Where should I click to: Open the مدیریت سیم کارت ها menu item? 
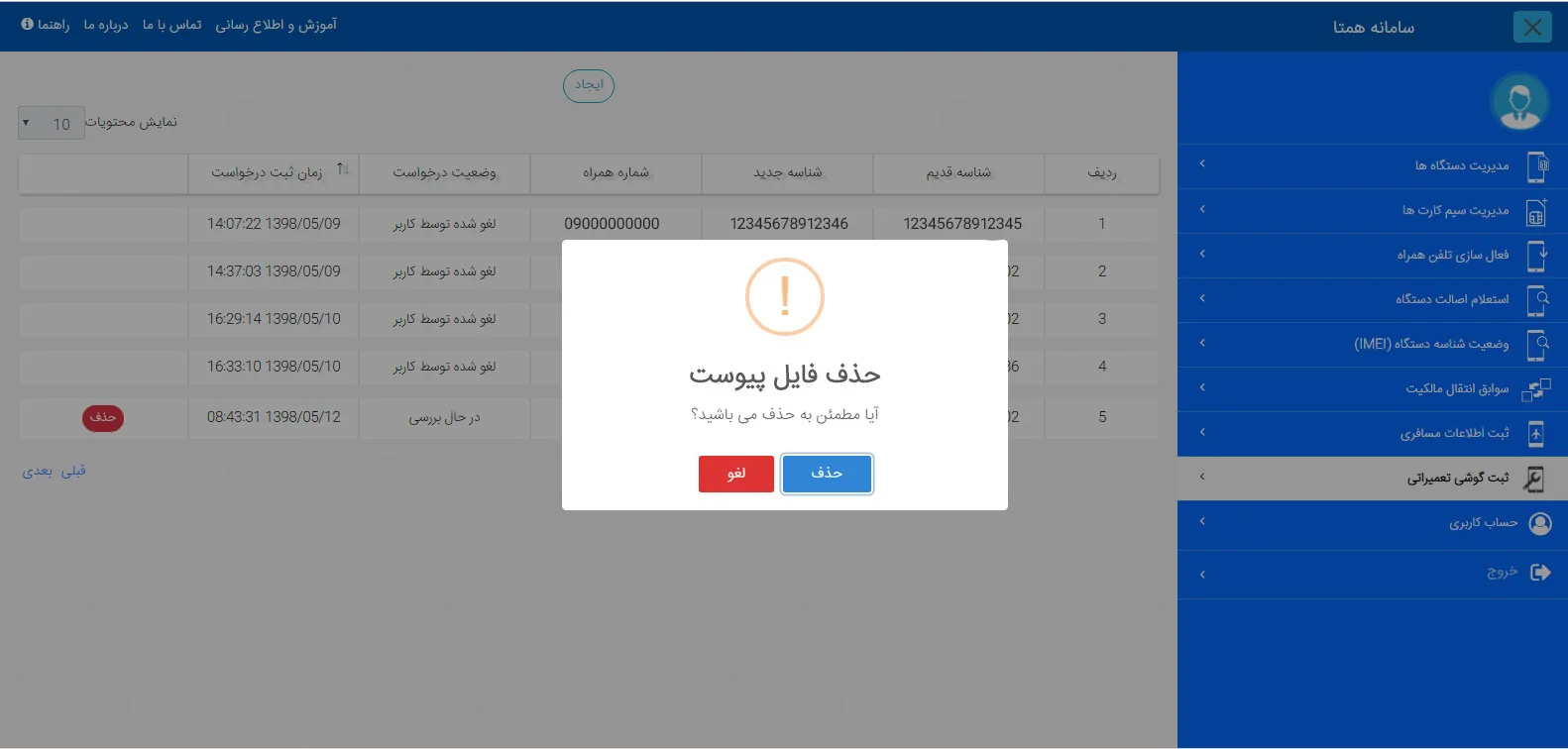pyautogui.click(x=1373, y=211)
